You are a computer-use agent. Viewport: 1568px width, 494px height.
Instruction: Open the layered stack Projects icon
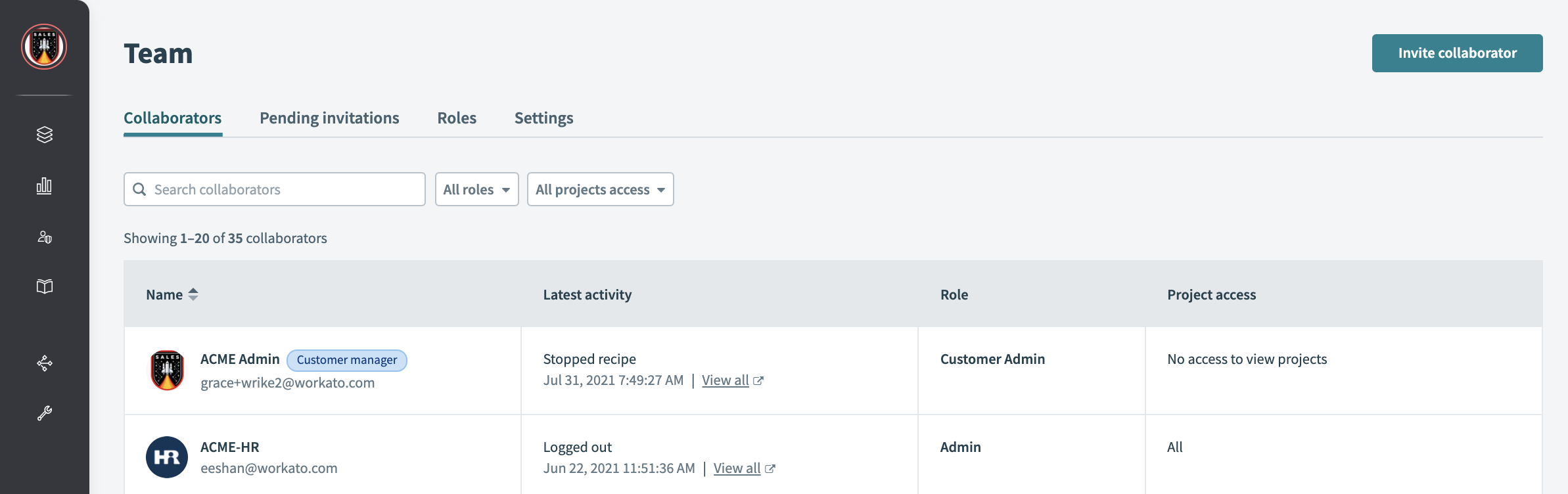pos(44,135)
